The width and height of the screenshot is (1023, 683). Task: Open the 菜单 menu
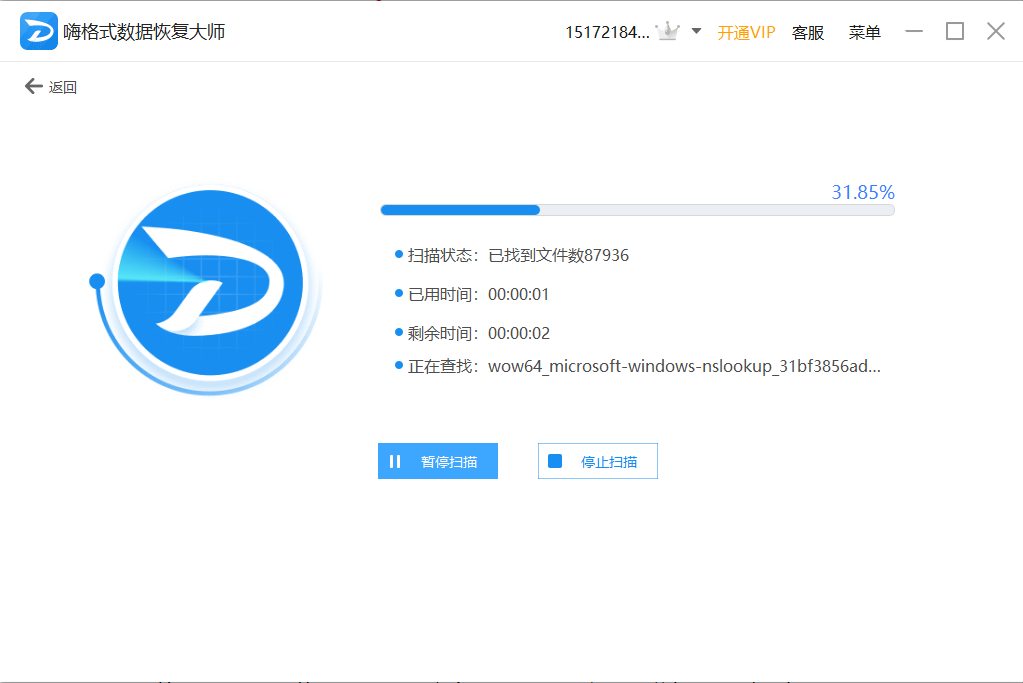pos(864,33)
